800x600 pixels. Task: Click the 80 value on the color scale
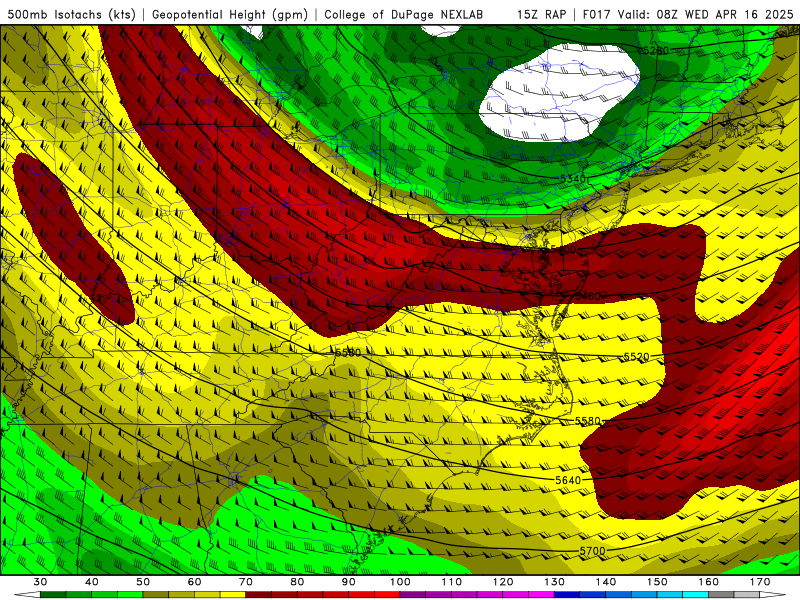[x=297, y=582]
